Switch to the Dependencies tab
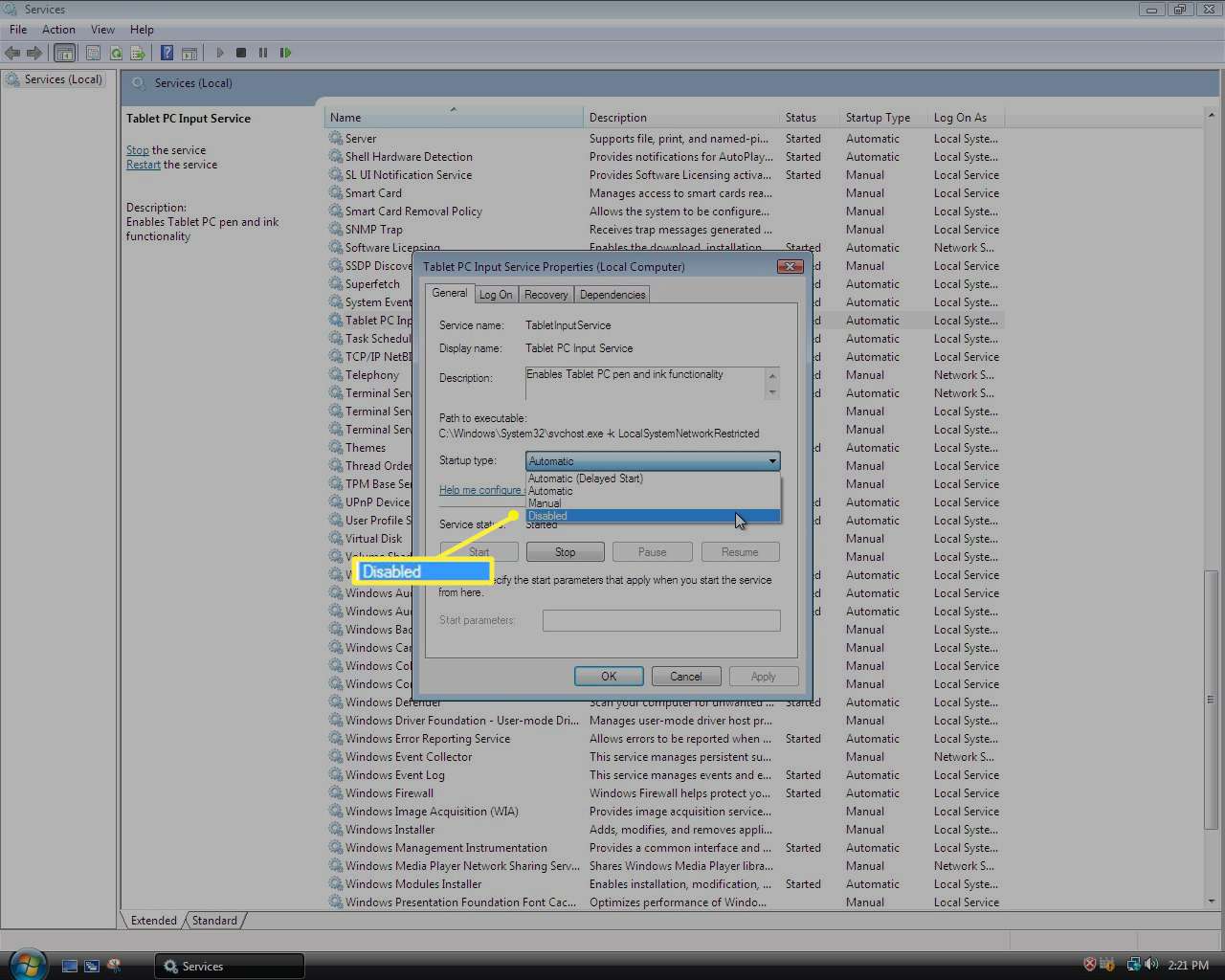Screen dimensions: 1225x980 612,295
